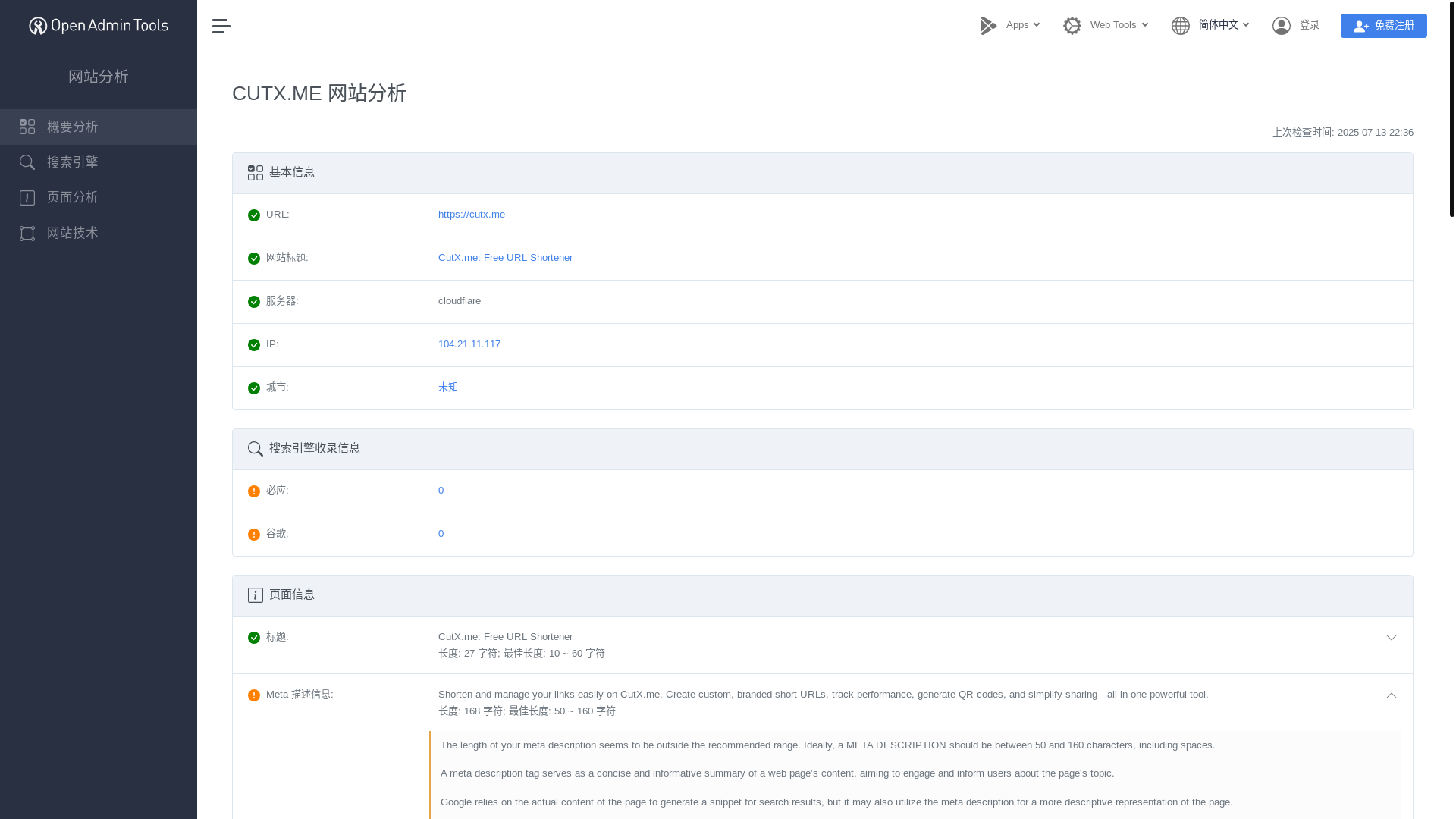Click green check icon beside IP
This screenshot has width=1456, height=819.
tap(254, 345)
